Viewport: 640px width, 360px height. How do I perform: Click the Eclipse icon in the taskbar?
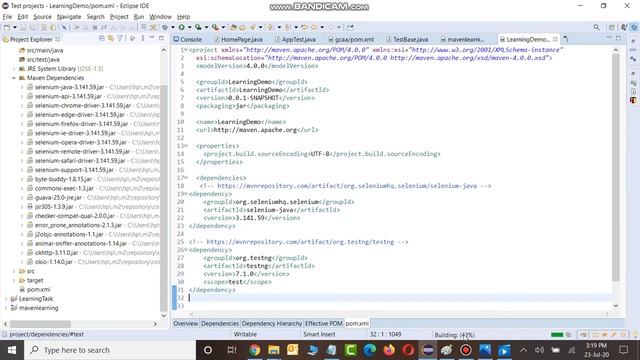[427, 350]
